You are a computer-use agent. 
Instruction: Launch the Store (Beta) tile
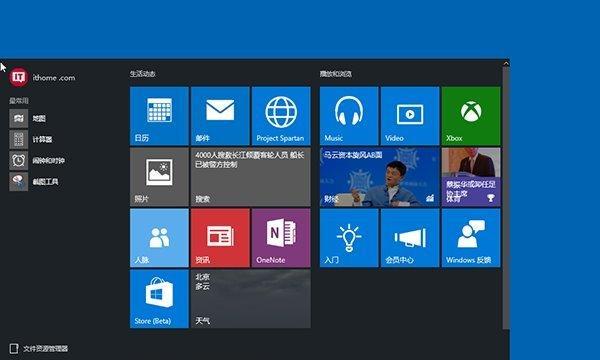coord(159,299)
